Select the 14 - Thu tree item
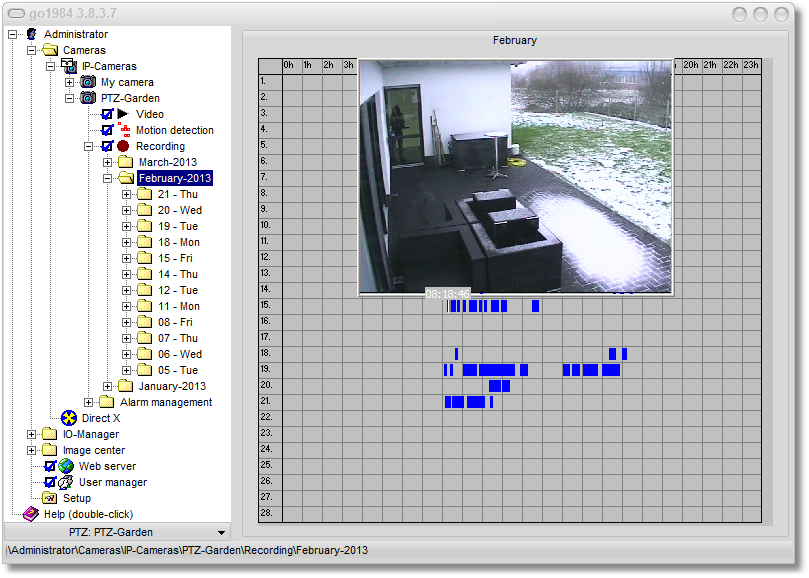Viewport: 809px width, 578px height. click(x=178, y=274)
